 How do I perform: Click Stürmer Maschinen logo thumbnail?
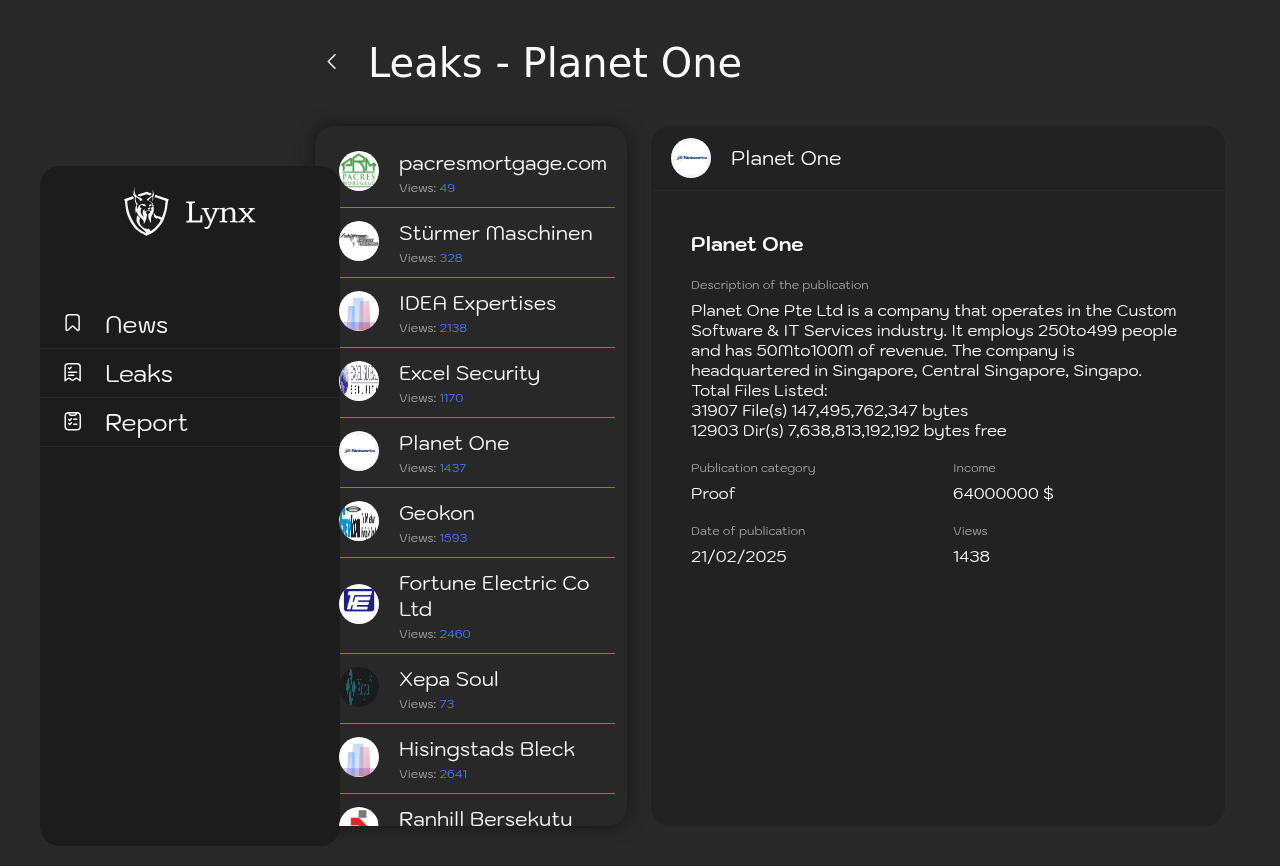point(359,241)
